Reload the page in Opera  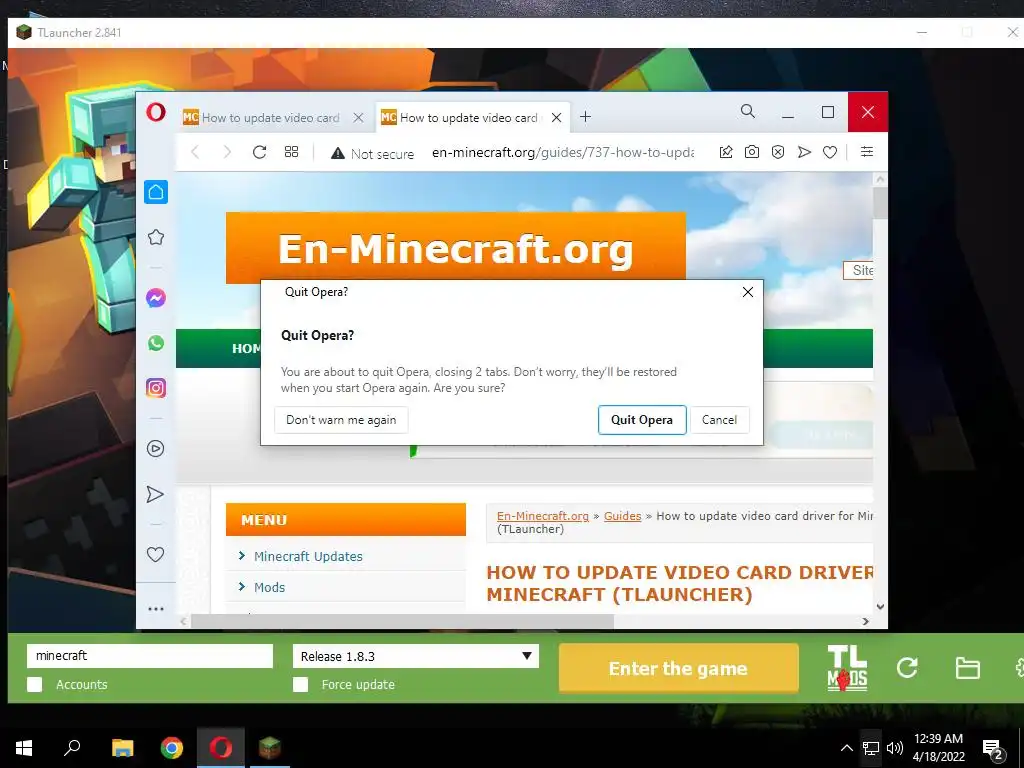pos(259,152)
